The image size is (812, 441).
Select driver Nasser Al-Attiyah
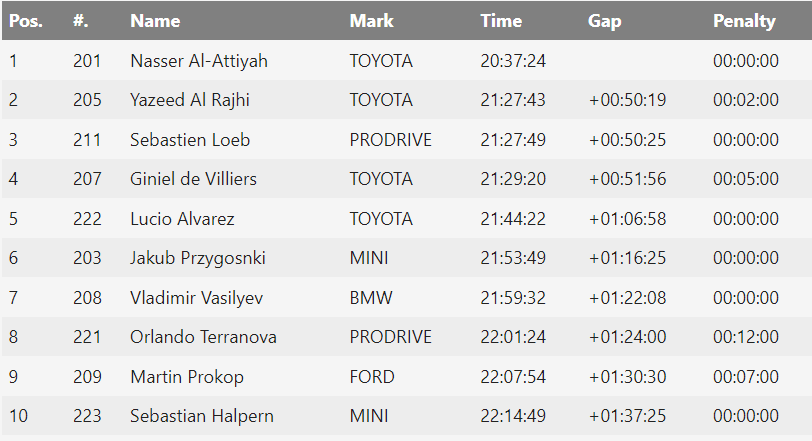click(199, 61)
